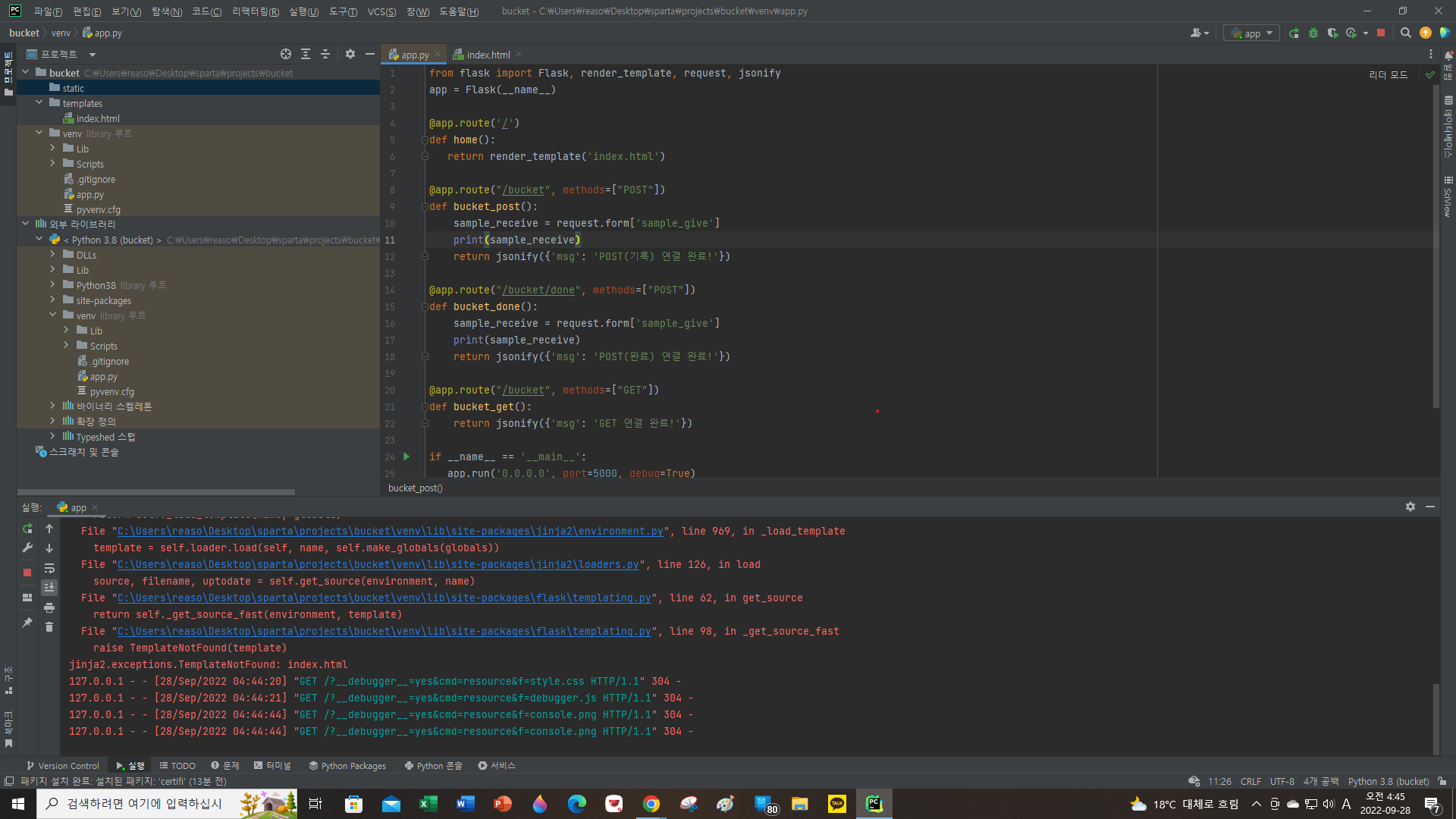The height and width of the screenshot is (819, 1456).
Task: Click the UTF-8 encoding in the status bar
Action: click(1282, 782)
